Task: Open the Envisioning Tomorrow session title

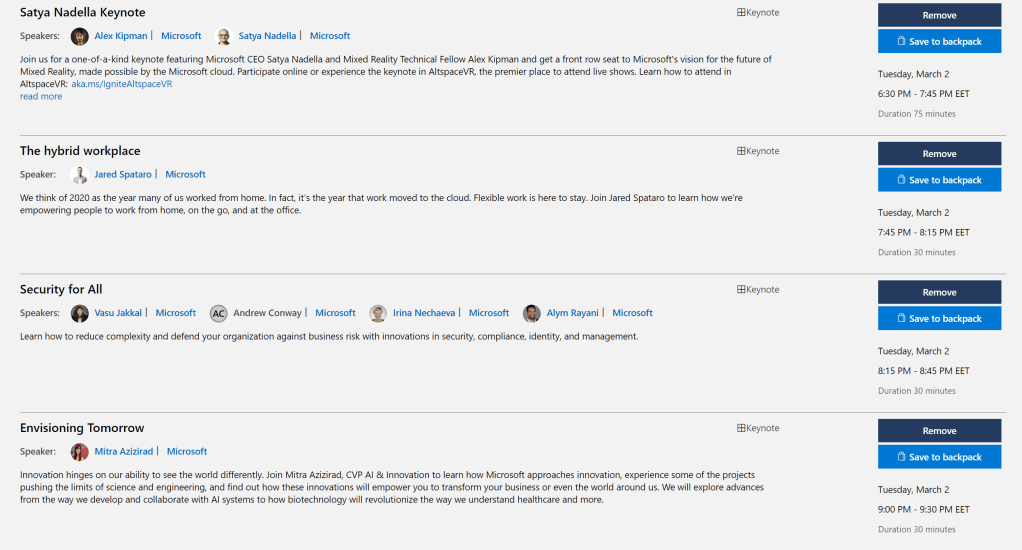Action: (x=82, y=428)
